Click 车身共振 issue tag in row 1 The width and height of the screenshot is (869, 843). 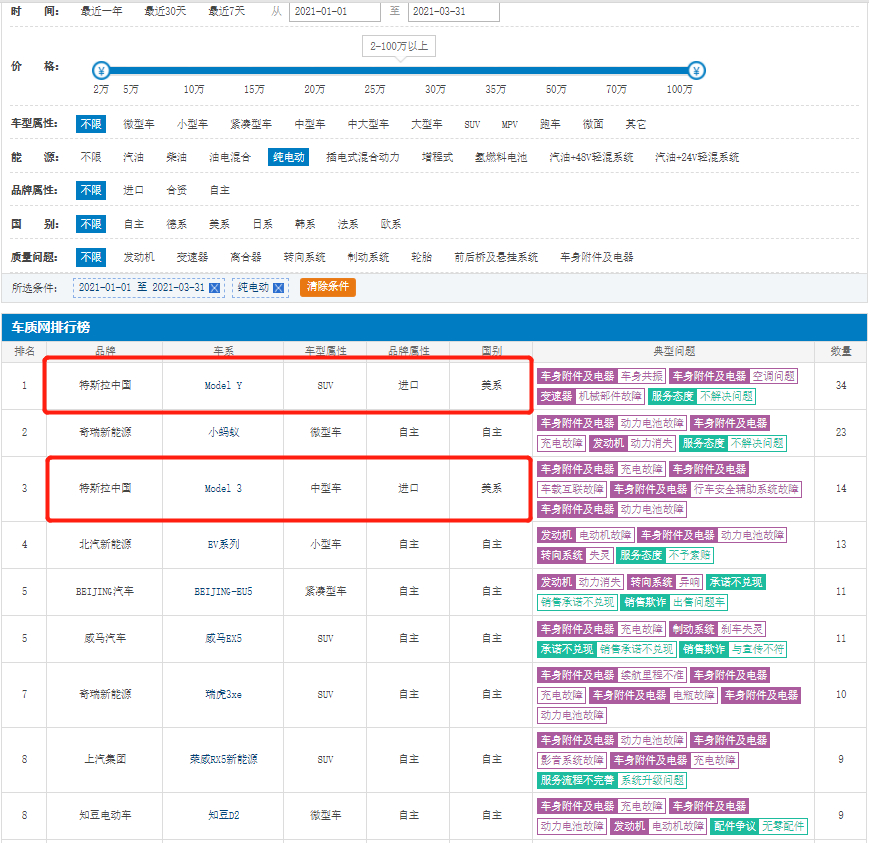tap(642, 376)
